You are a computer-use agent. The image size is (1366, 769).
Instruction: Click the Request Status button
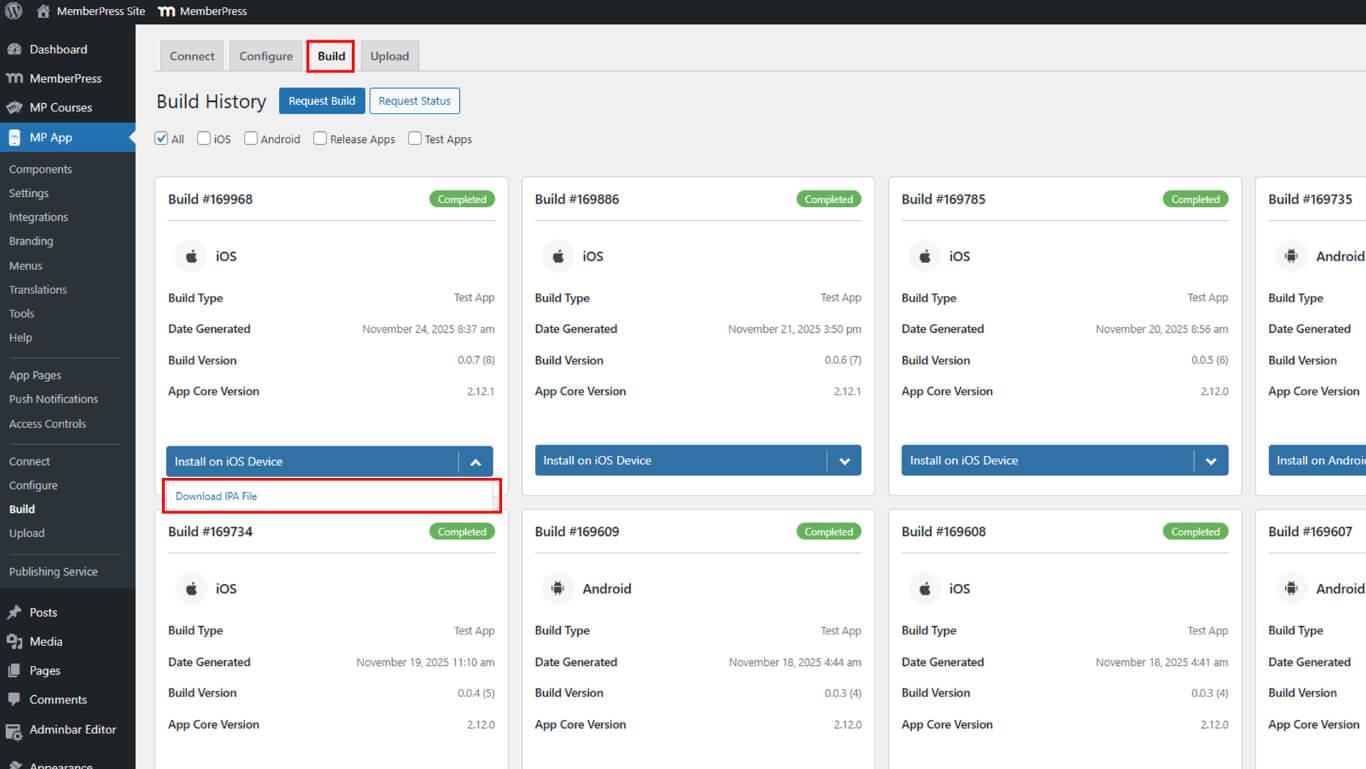point(414,101)
